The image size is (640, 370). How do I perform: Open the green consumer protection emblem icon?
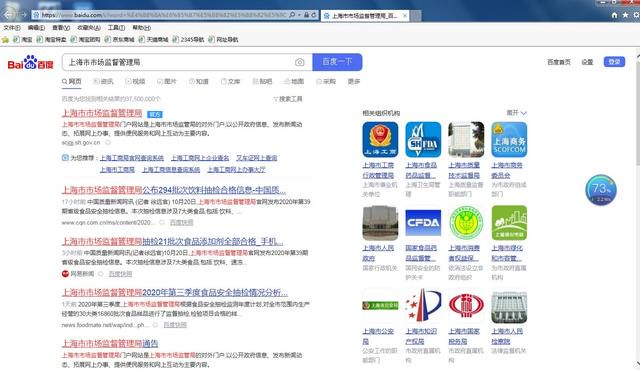[x=466, y=223]
